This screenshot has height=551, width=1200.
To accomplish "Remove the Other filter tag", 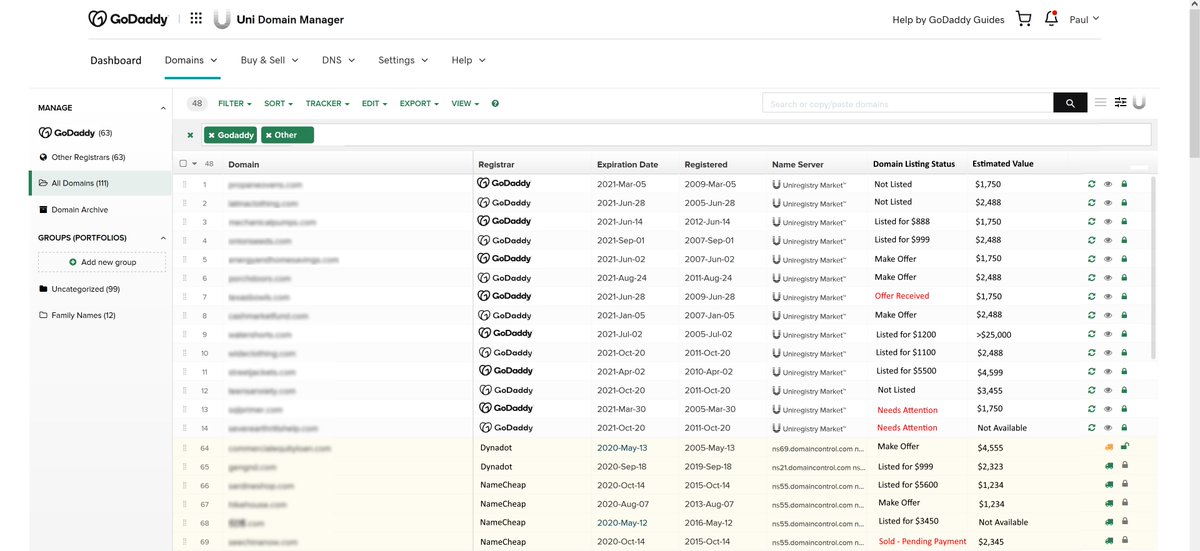I will coord(268,135).
